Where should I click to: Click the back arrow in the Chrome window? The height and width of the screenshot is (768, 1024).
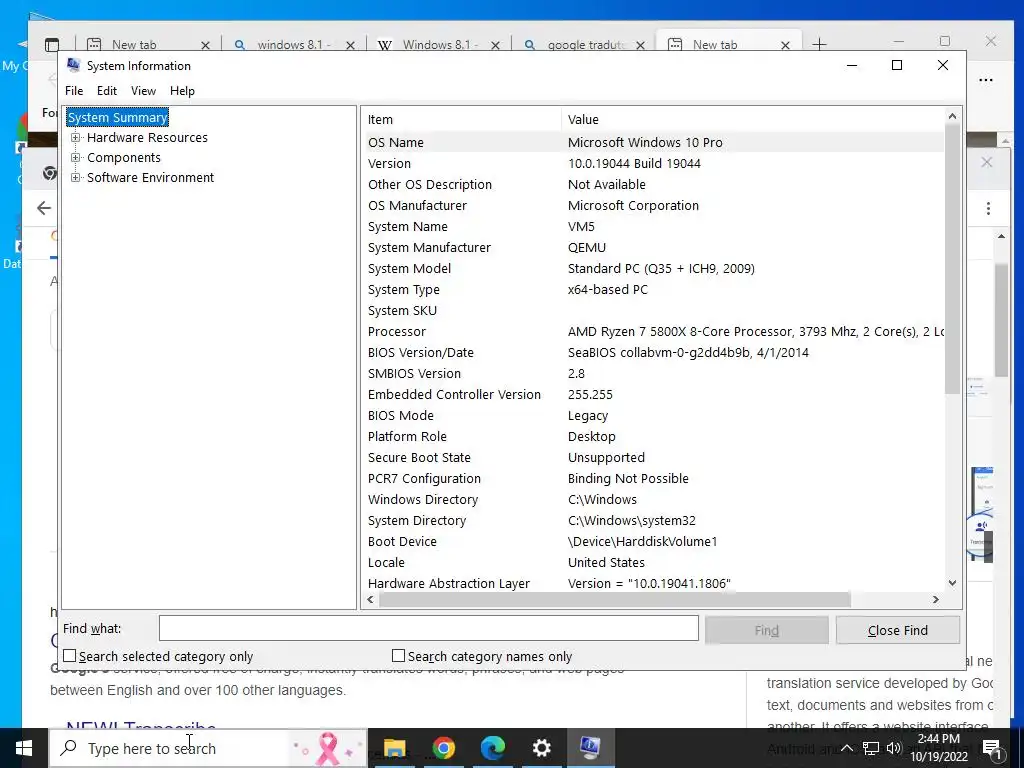point(44,208)
